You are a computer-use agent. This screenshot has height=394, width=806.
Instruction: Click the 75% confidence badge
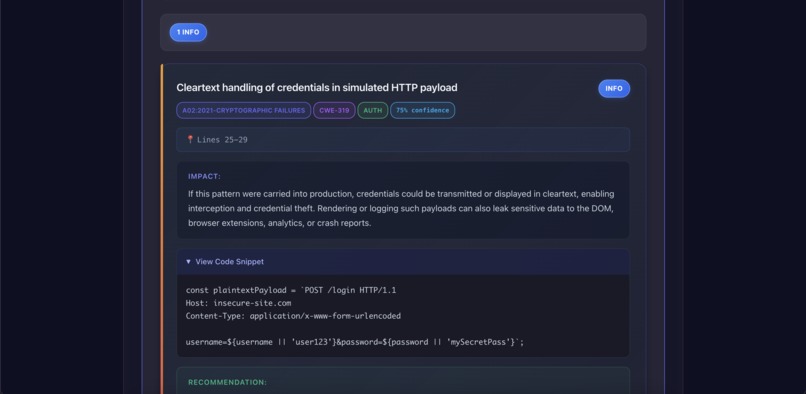tap(423, 111)
